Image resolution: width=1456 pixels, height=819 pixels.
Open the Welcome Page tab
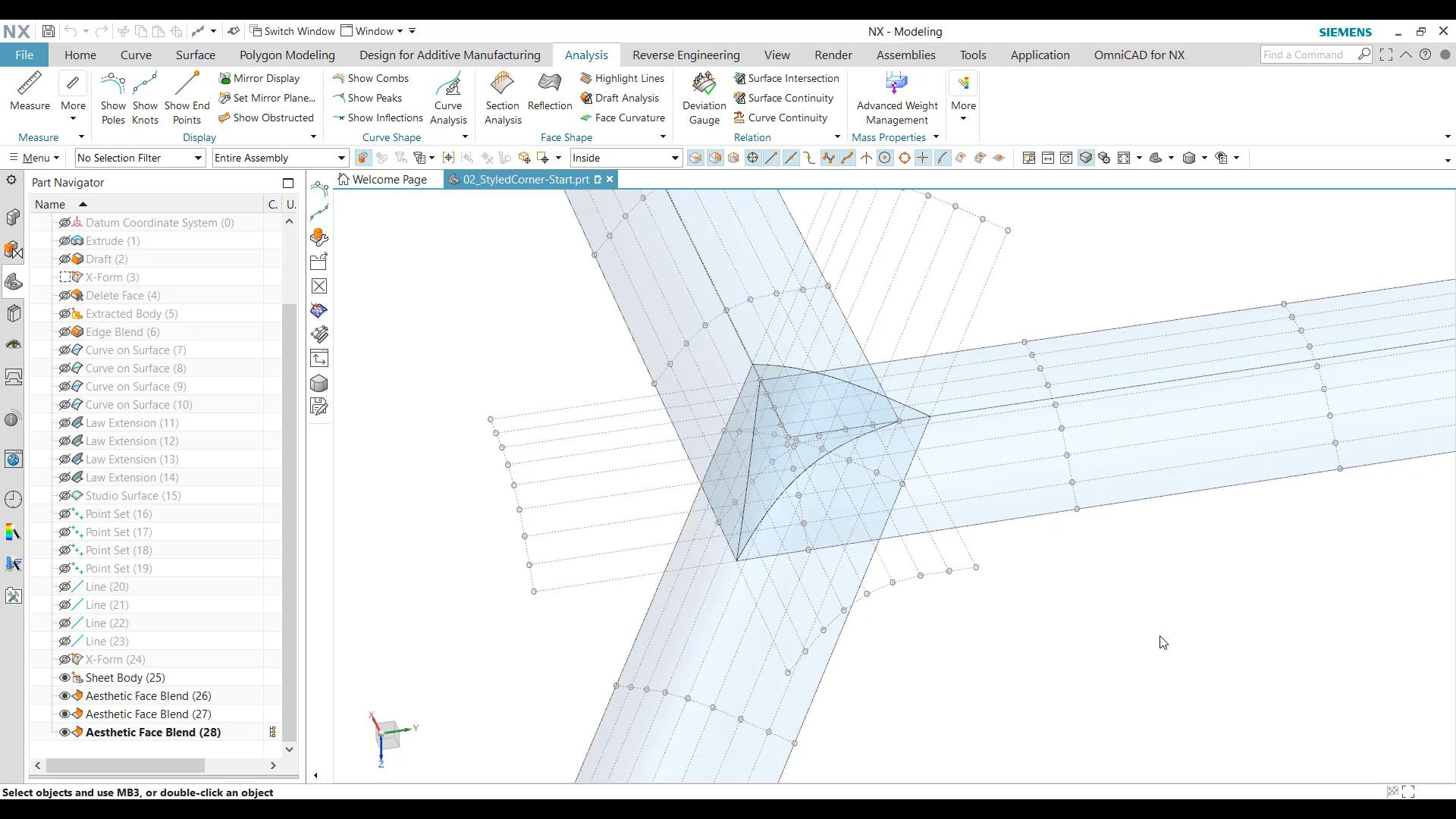pos(383,180)
